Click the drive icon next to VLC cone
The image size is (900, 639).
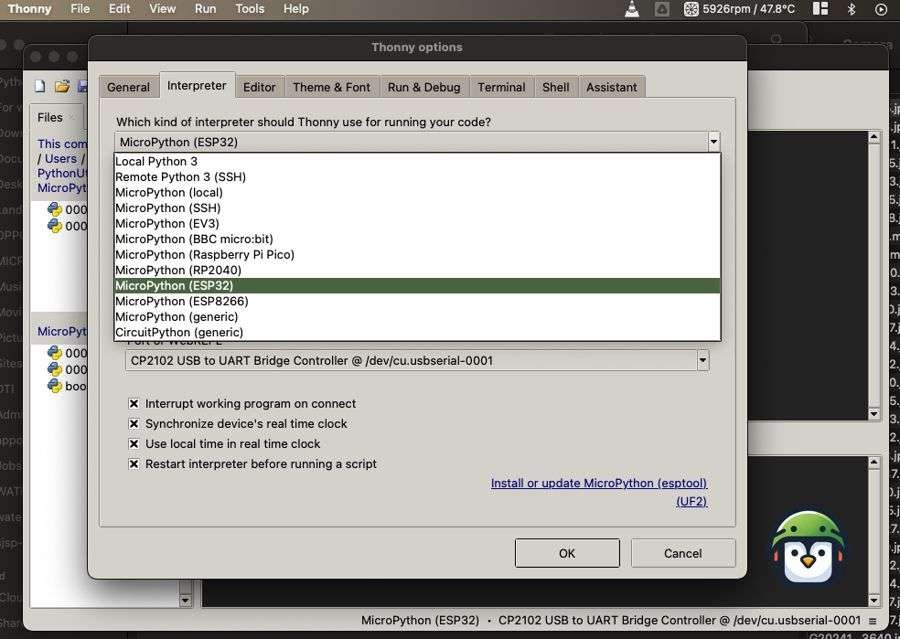pyautogui.click(x=662, y=9)
